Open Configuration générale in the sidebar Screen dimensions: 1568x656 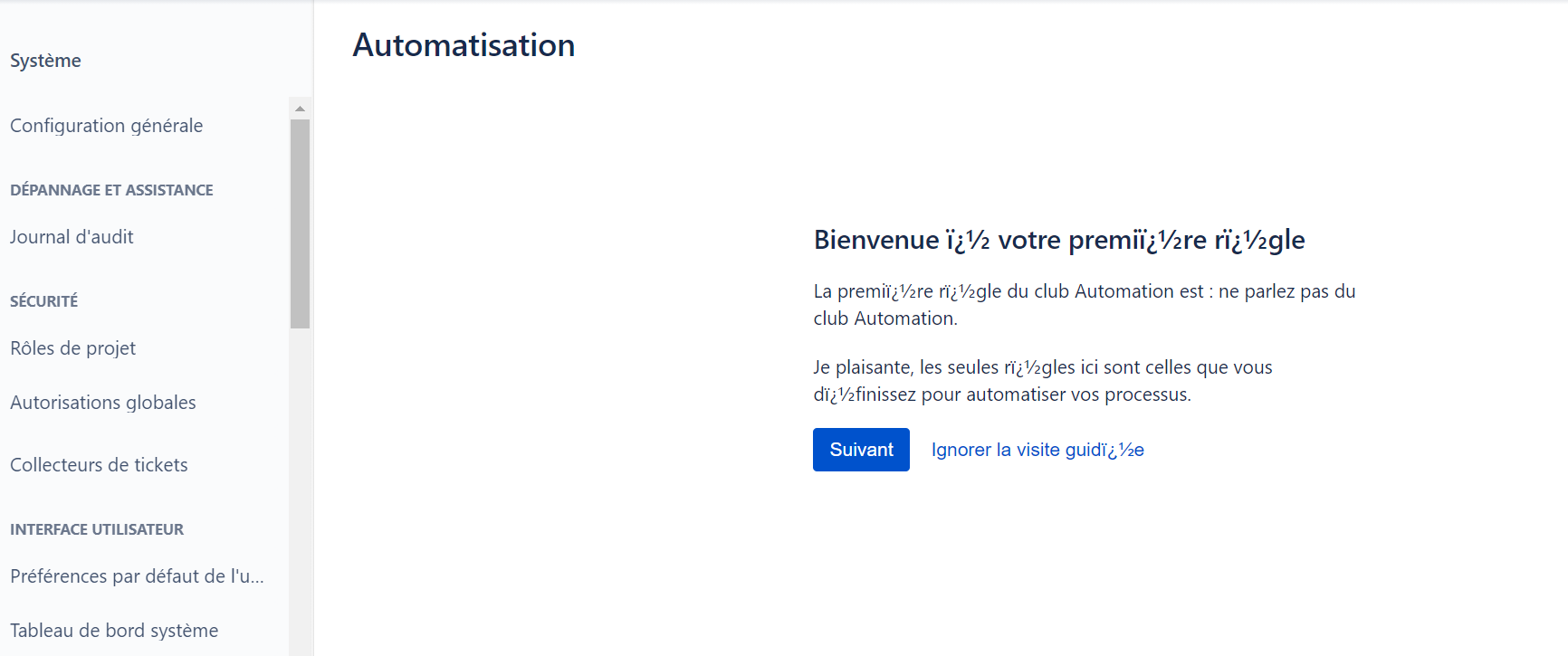tap(107, 126)
